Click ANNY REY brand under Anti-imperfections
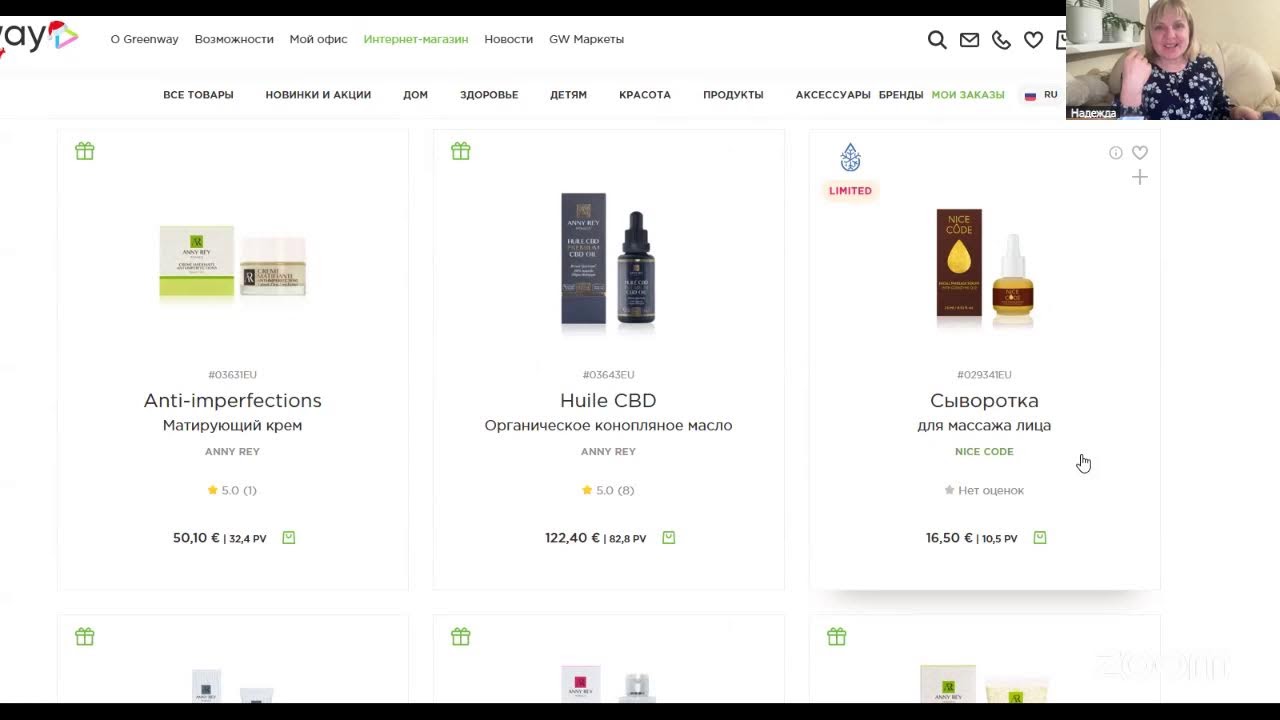 click(x=232, y=452)
